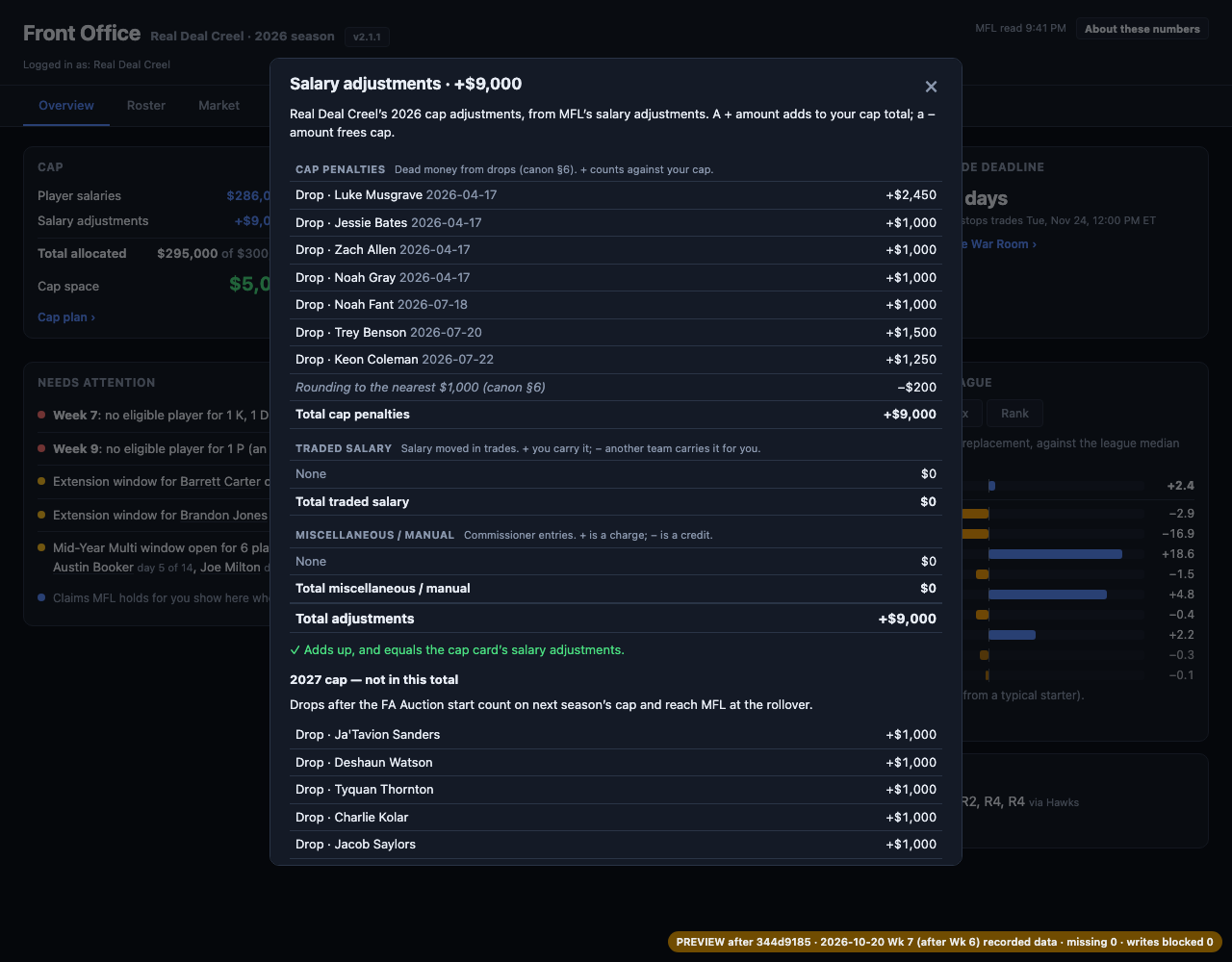Select the Rank view button
1232x962 pixels.
point(1014,414)
